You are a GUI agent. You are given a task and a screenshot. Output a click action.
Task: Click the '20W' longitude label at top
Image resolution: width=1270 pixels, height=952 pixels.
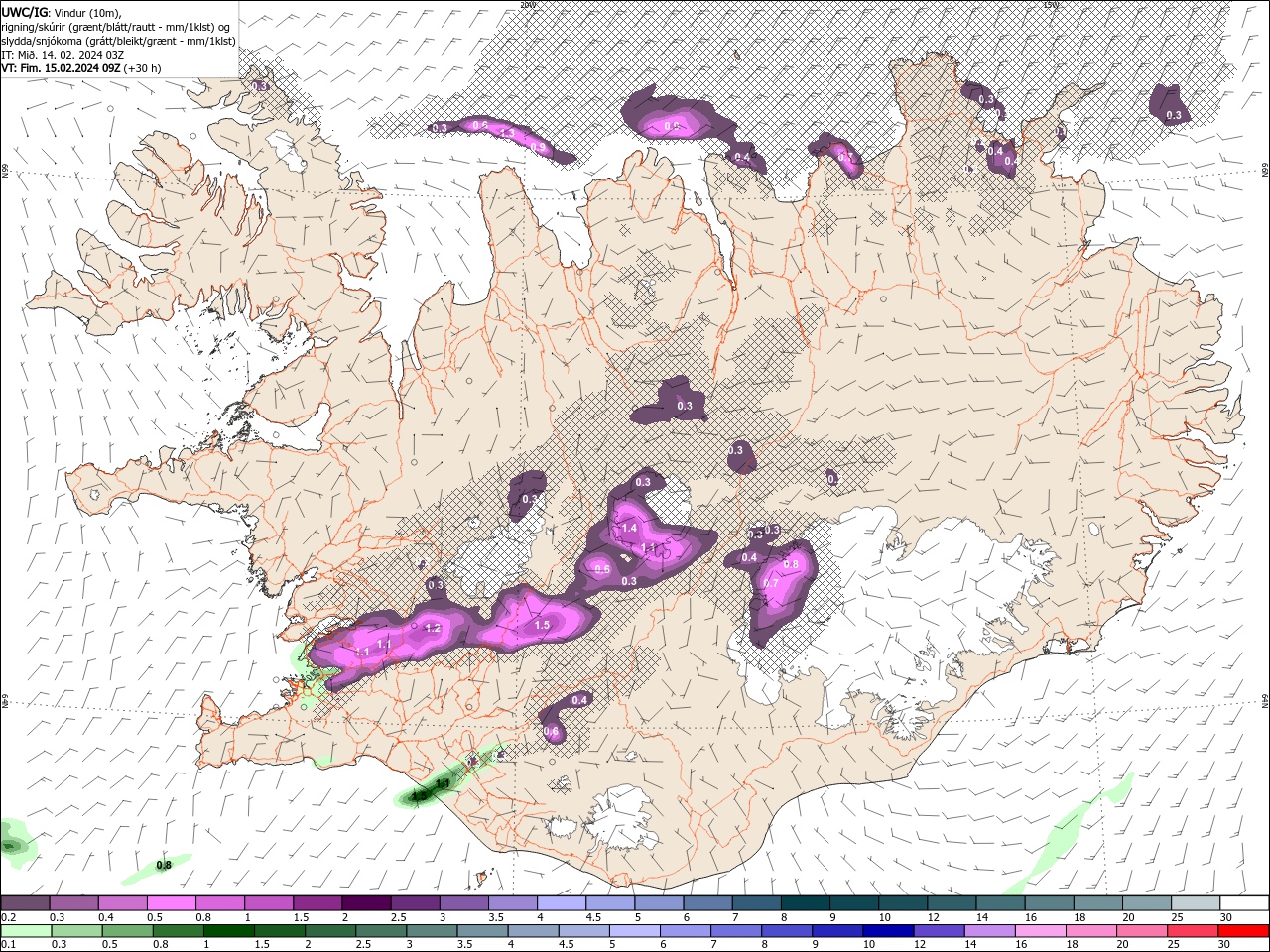[x=527, y=5]
